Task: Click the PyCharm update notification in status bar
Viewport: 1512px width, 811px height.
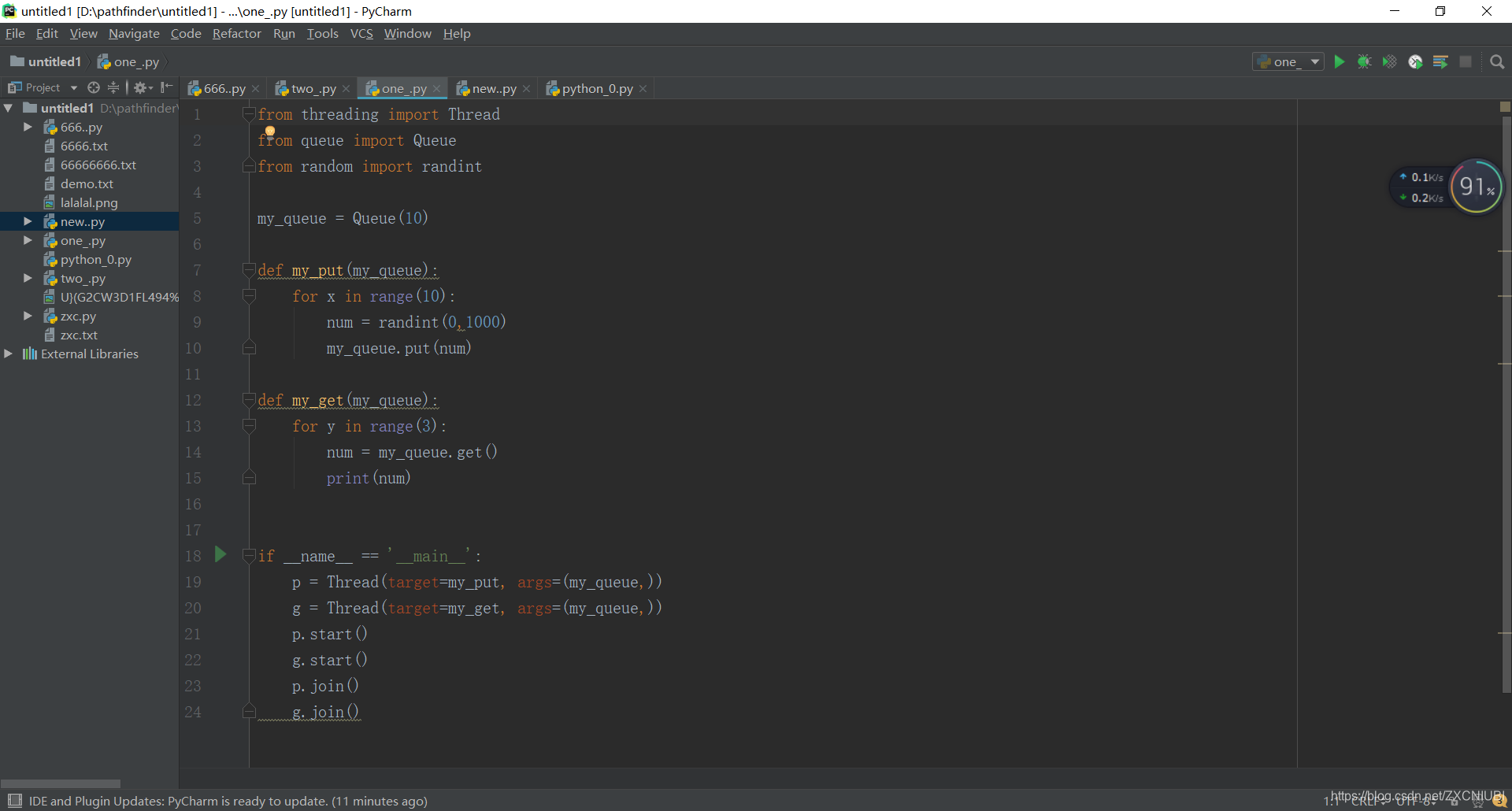Action: [x=228, y=801]
